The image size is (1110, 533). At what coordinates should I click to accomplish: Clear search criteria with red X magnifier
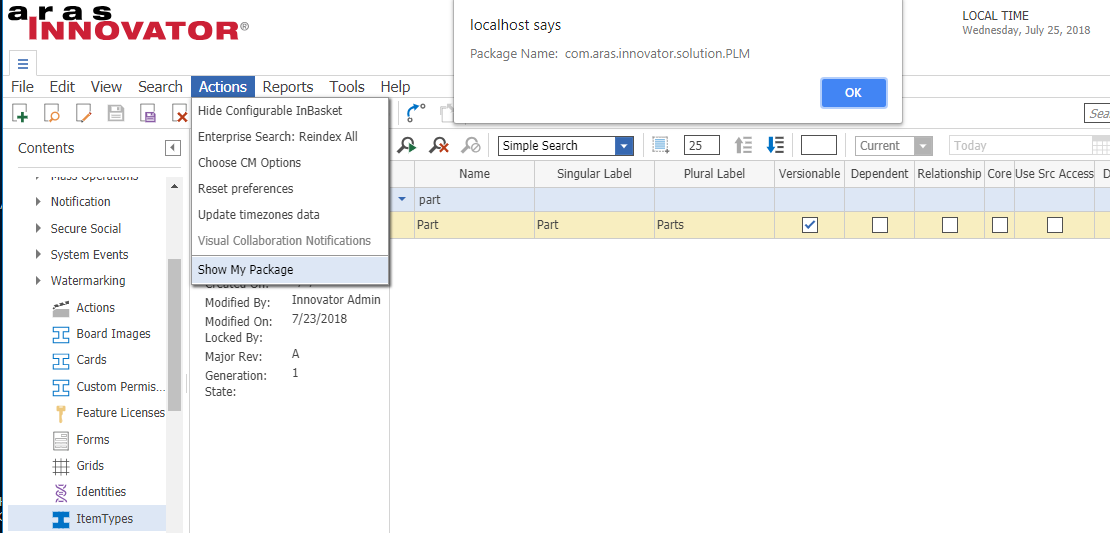439,146
